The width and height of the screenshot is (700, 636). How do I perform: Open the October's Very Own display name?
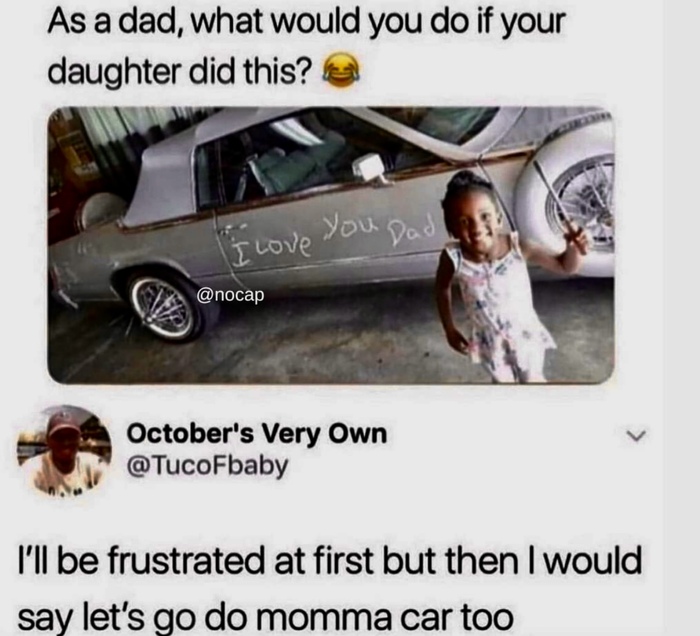(x=257, y=433)
